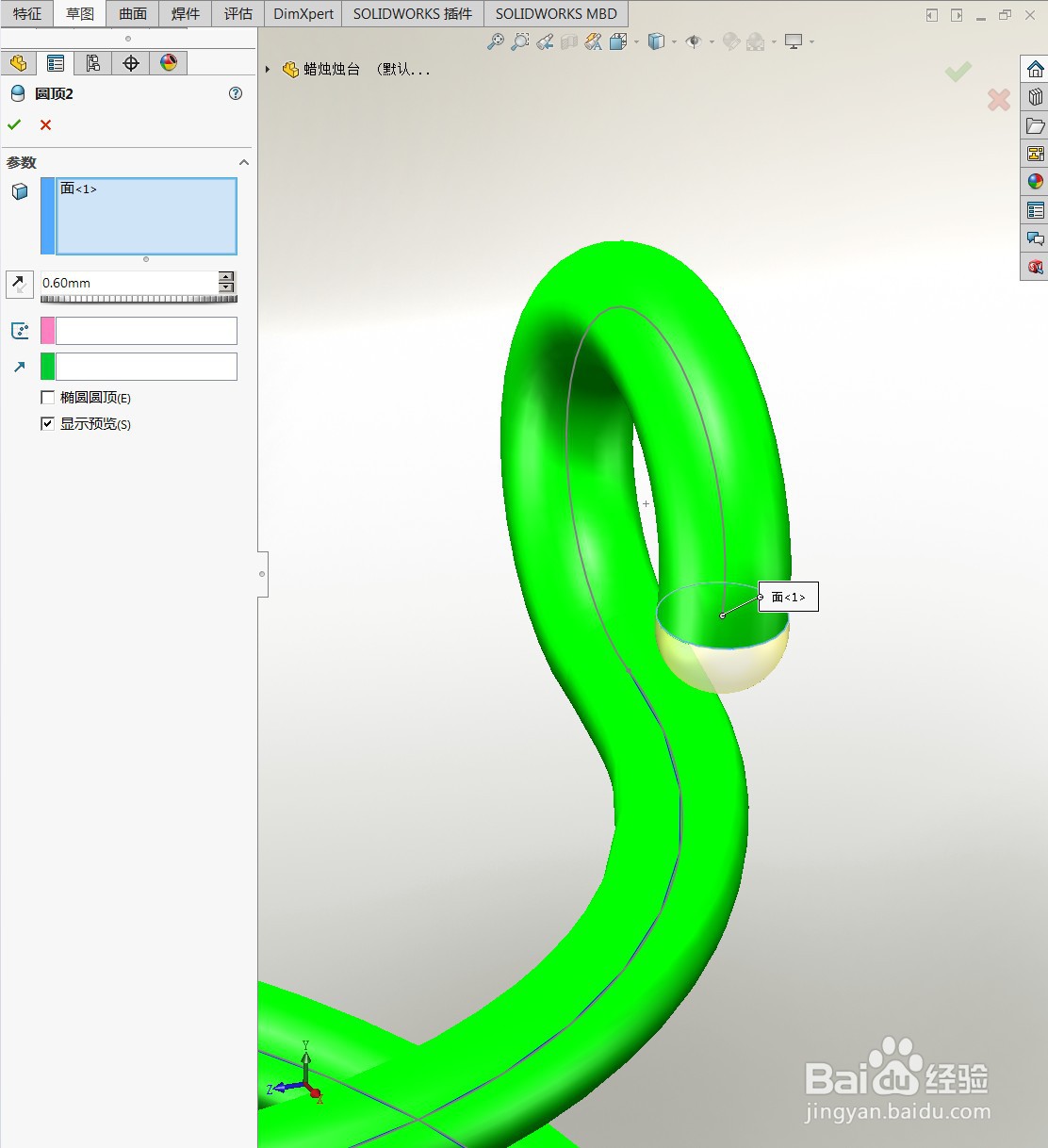Open help for the 圆顶2 PropertyManager
This screenshot has width=1048, height=1148.
click(236, 93)
